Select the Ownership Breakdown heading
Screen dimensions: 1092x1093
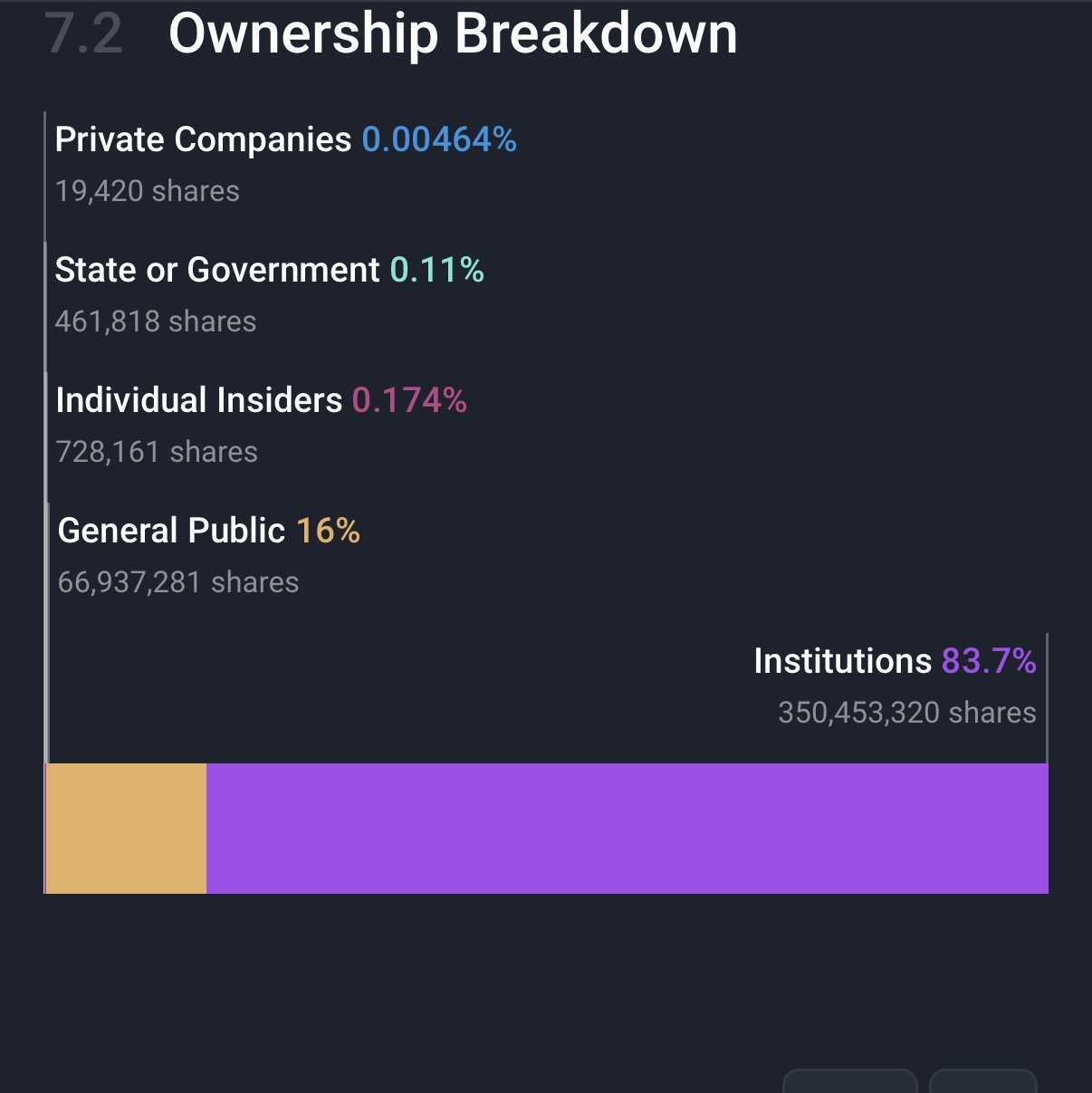(x=453, y=34)
